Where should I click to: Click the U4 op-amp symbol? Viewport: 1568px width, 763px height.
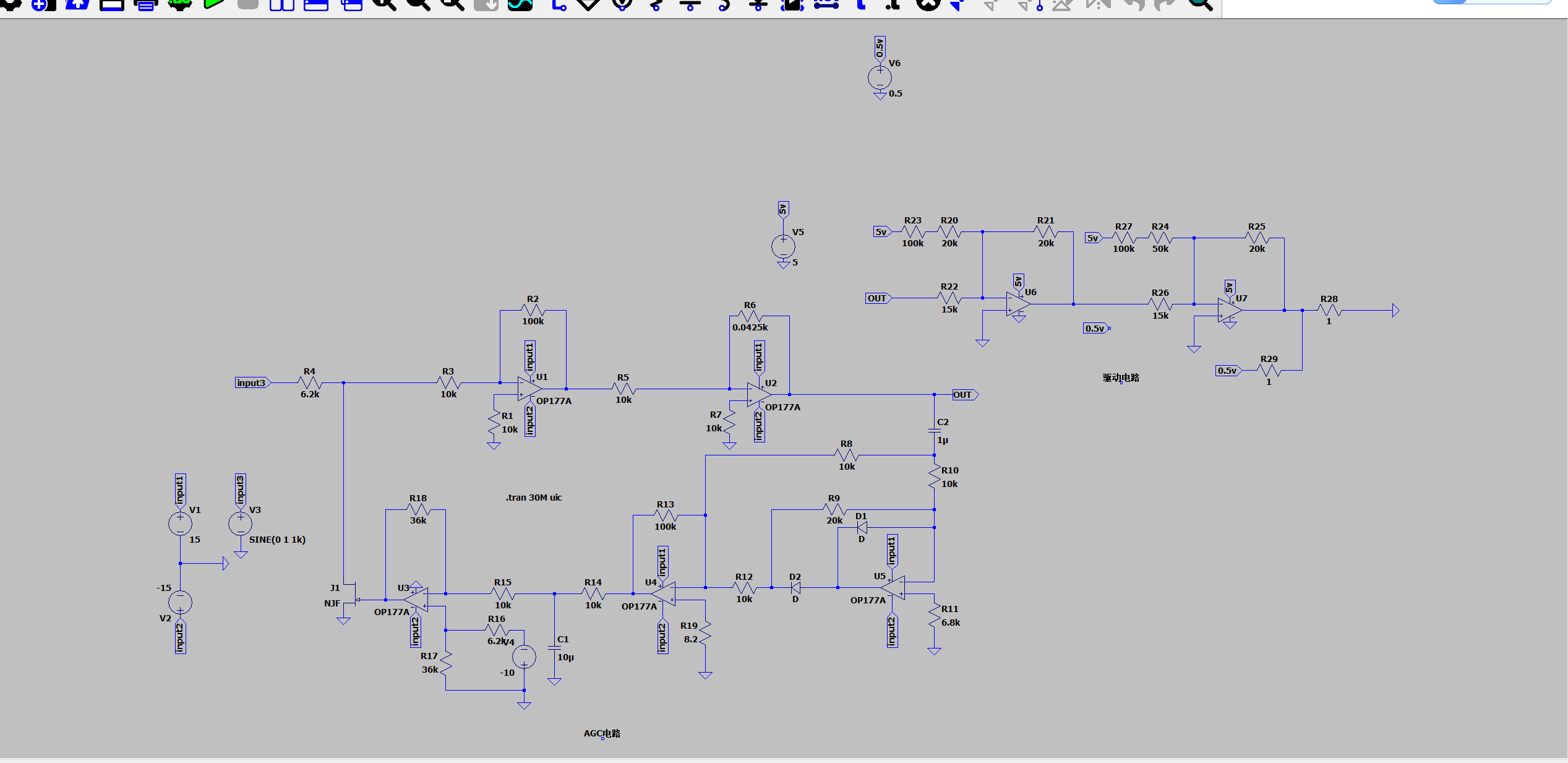663,593
